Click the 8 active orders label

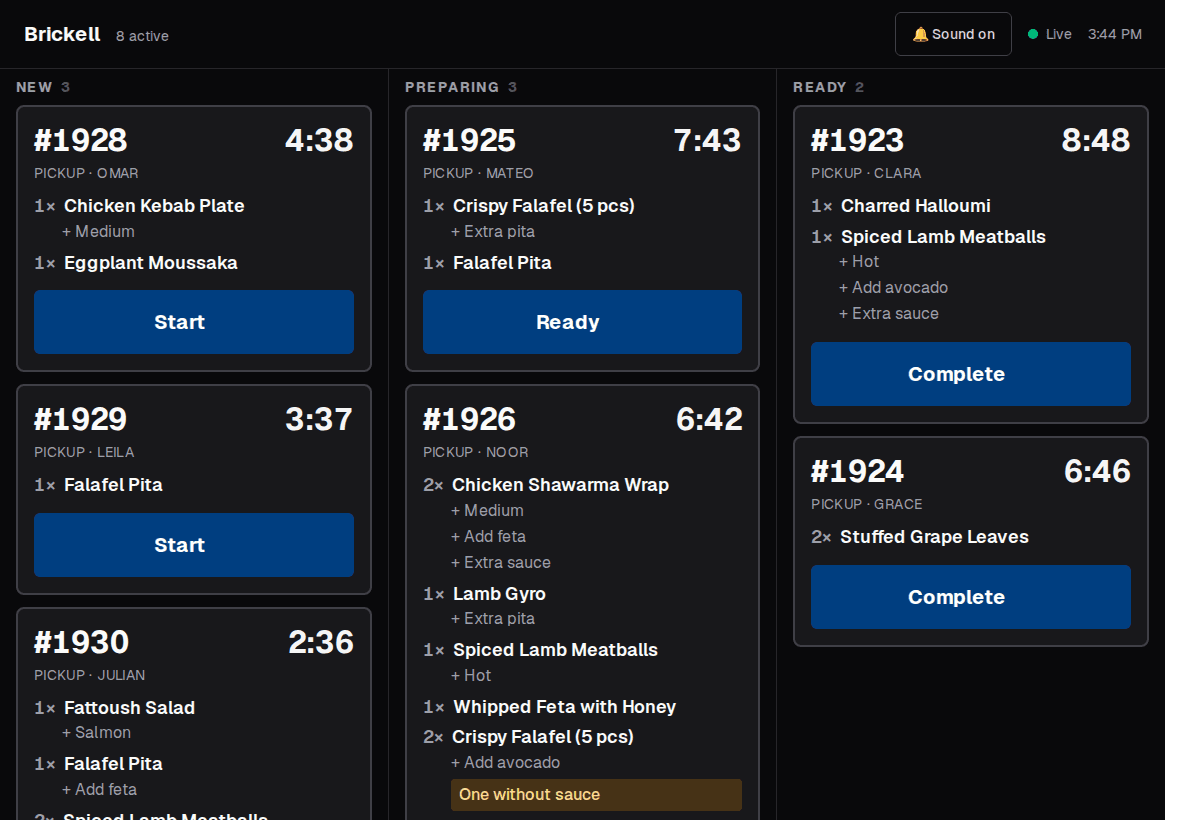[142, 36]
